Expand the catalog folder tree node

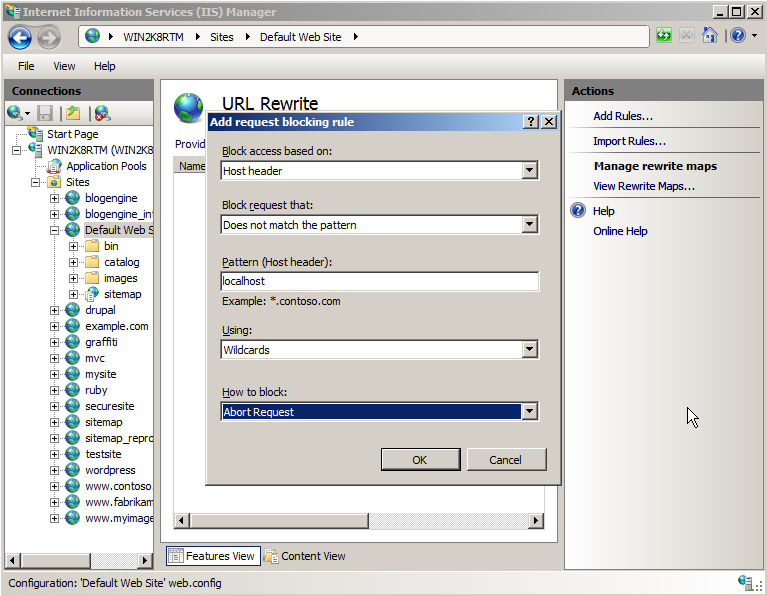pyautogui.click(x=74, y=262)
